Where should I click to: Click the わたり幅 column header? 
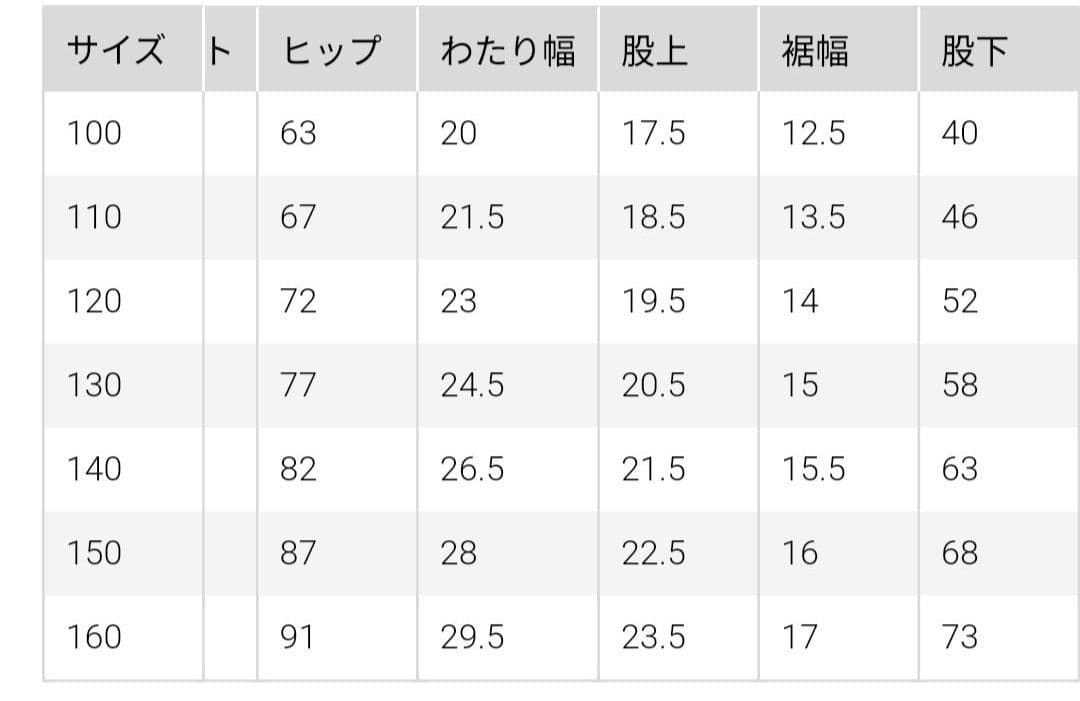coord(507,52)
